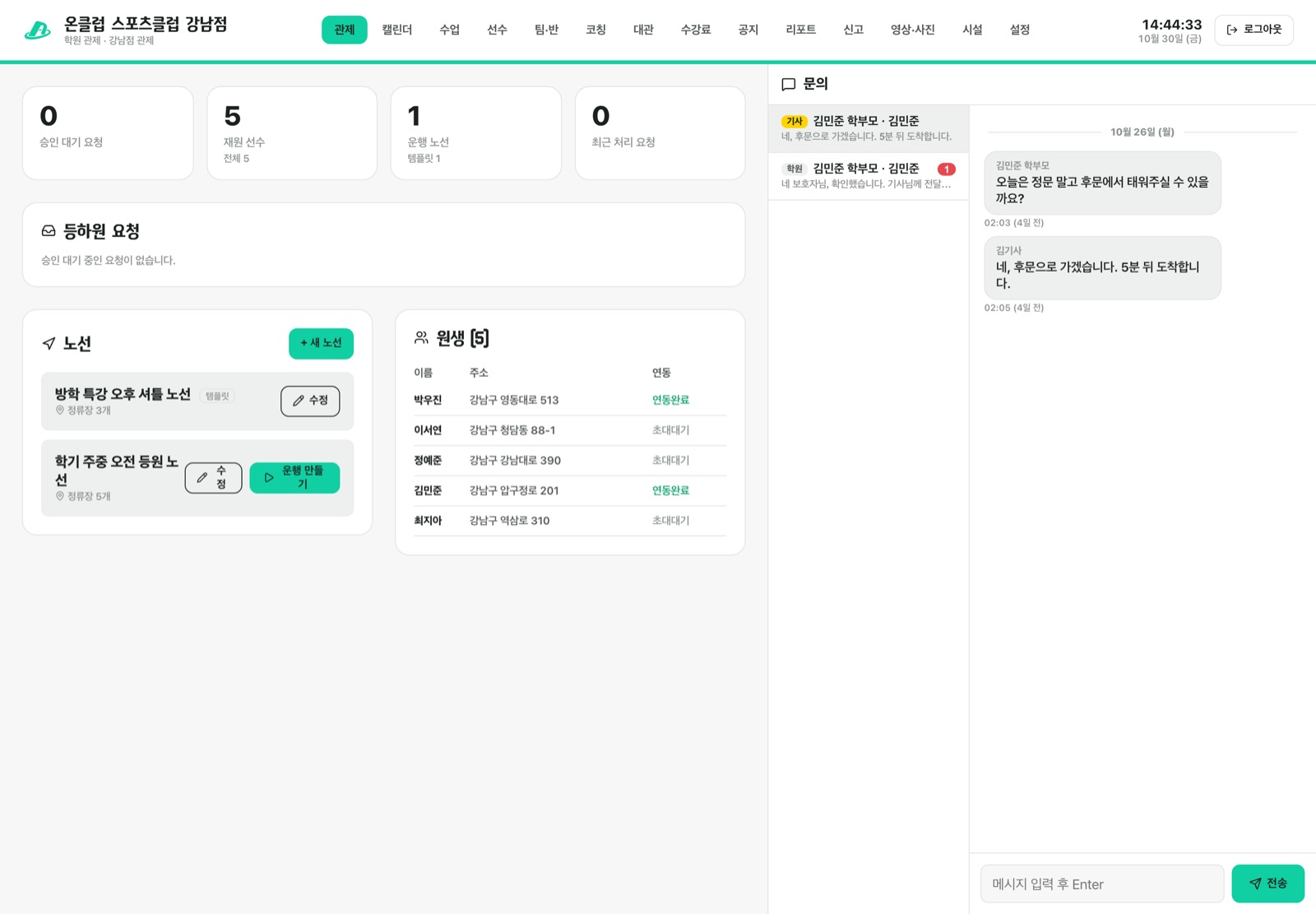Click the green app logo icon
Image resolution: width=1316 pixels, height=914 pixels.
point(37,30)
